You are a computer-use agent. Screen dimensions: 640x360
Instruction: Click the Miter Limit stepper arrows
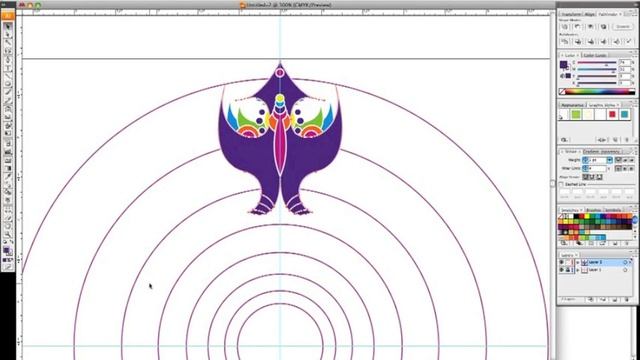pos(585,168)
